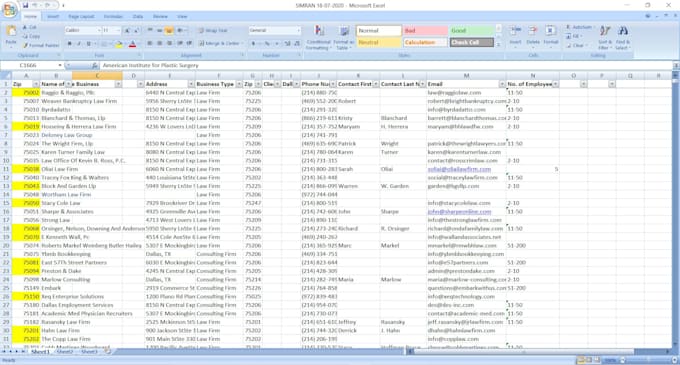Click the Help icon in ribbon corner

point(647,16)
